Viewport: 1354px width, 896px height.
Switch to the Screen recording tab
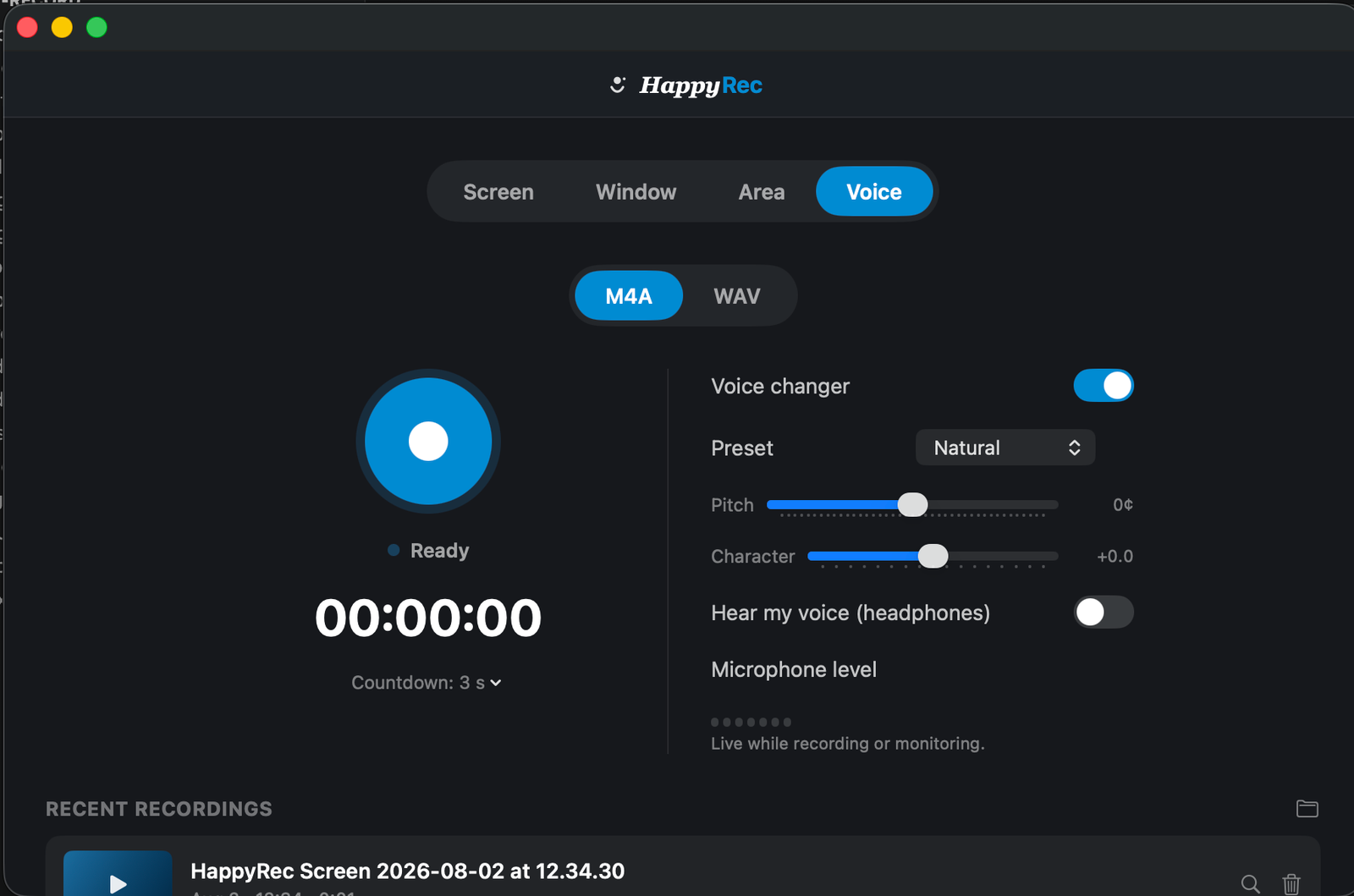click(498, 192)
